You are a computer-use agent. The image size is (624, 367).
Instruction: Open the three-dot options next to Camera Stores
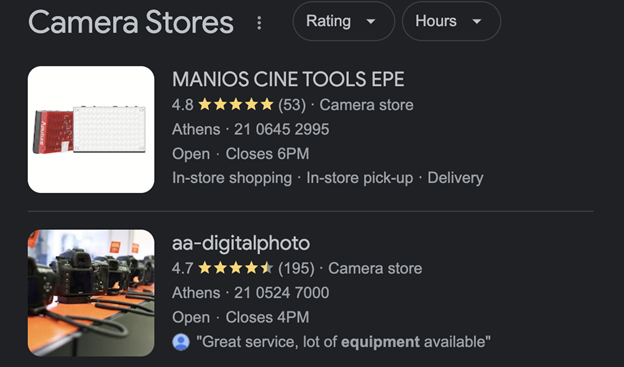tap(259, 23)
